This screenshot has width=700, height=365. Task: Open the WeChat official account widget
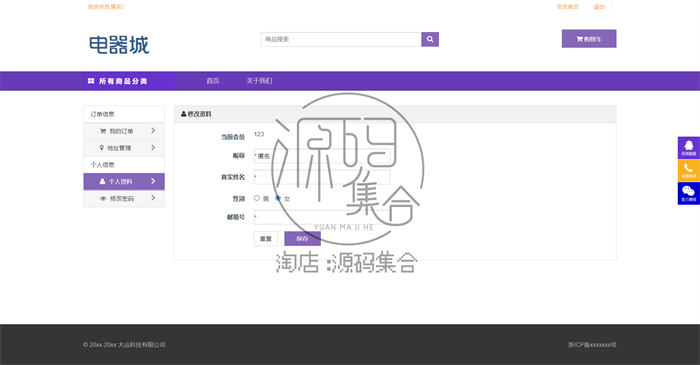click(x=689, y=194)
